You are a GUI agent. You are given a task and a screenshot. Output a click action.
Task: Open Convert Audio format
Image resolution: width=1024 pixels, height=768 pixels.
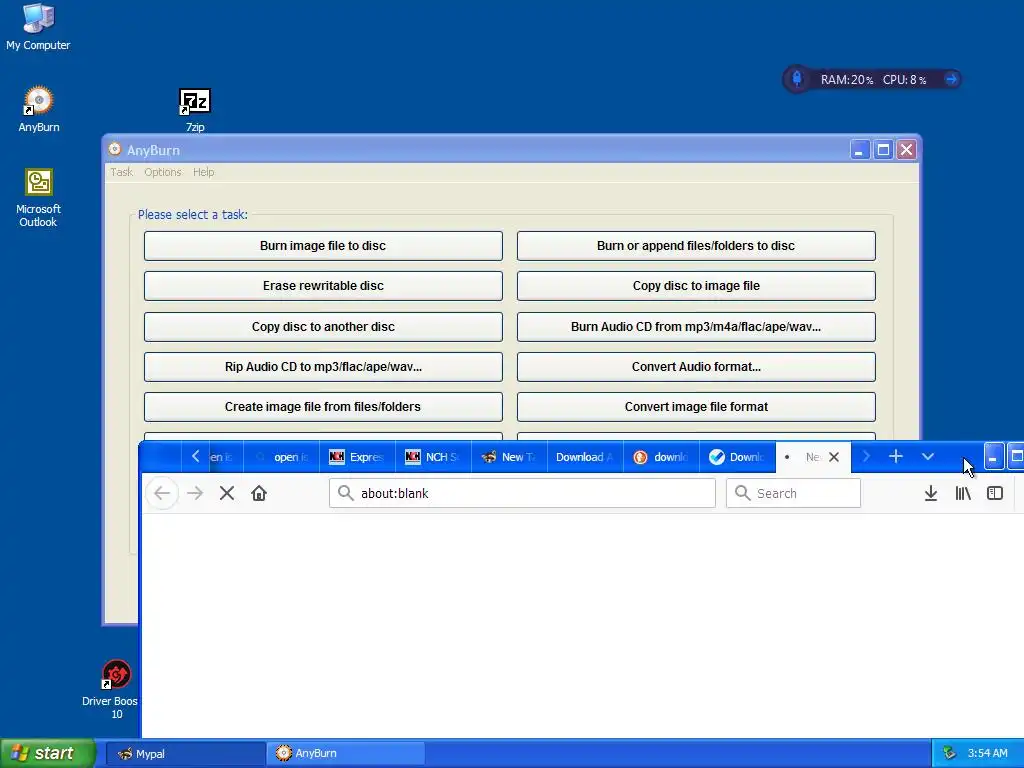click(x=696, y=366)
